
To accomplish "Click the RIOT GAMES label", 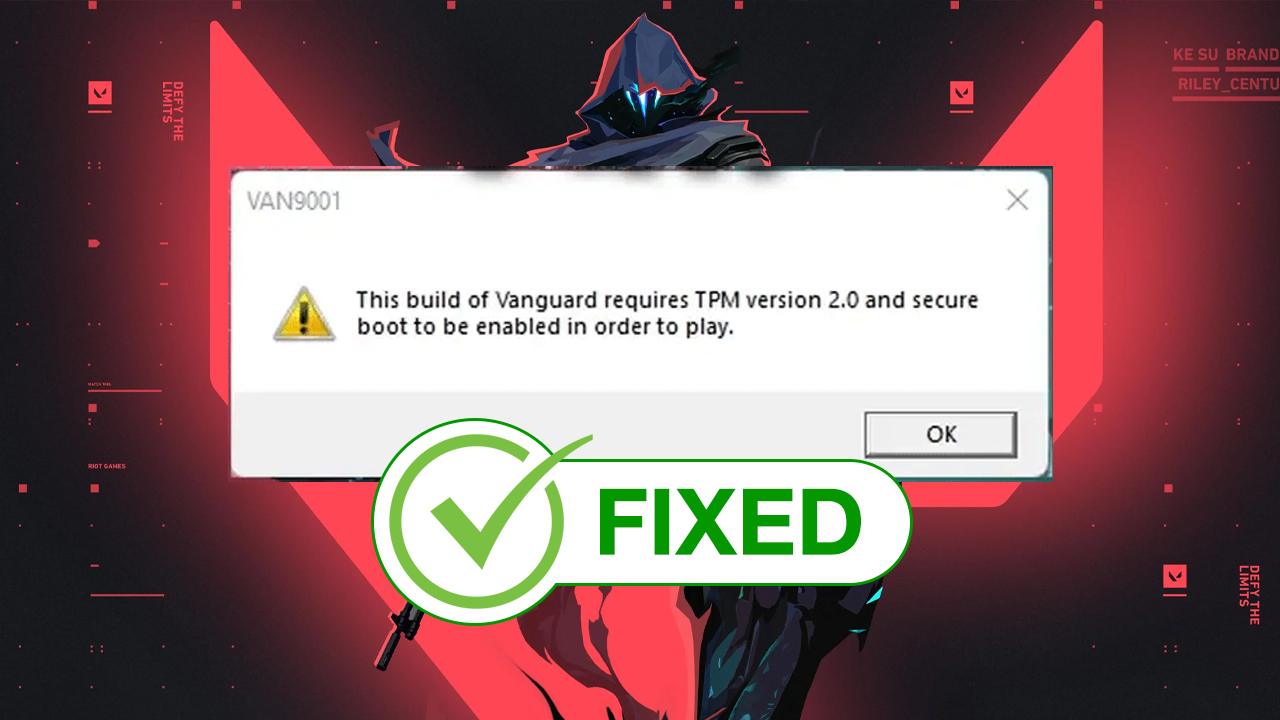I will (107, 466).
